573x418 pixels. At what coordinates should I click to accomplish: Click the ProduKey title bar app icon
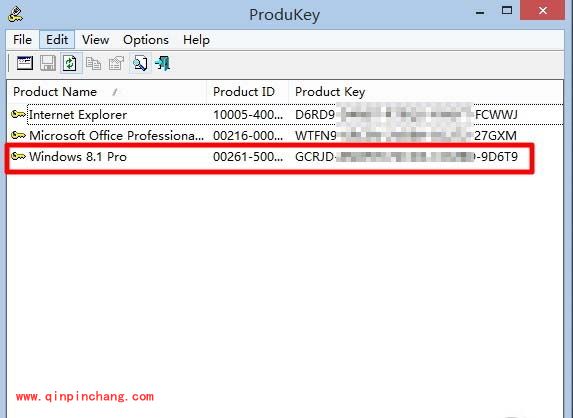click(15, 14)
